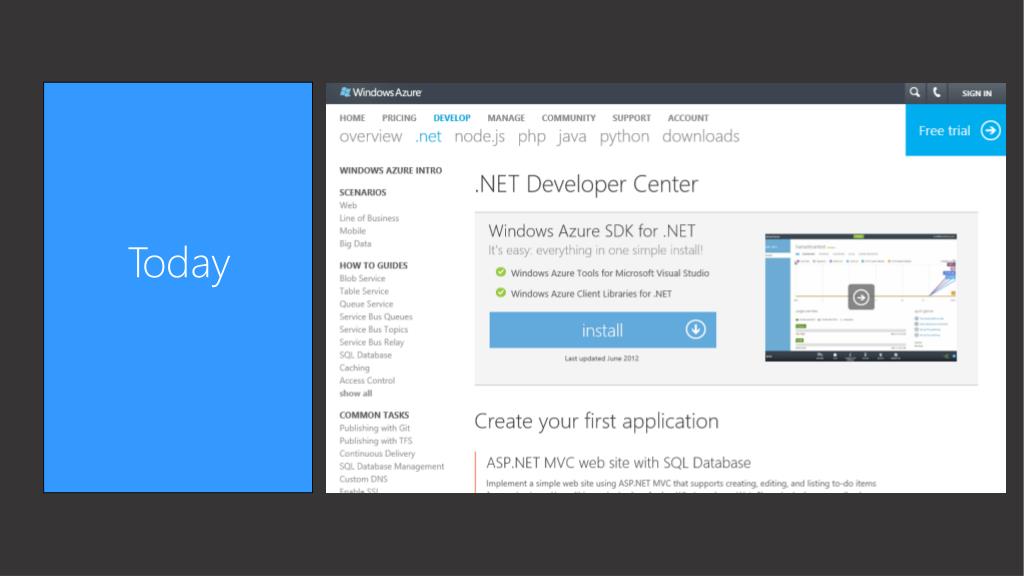Click '.NET Developer Center' page title
Viewport: 1024px width, 576px height.
coord(586,184)
